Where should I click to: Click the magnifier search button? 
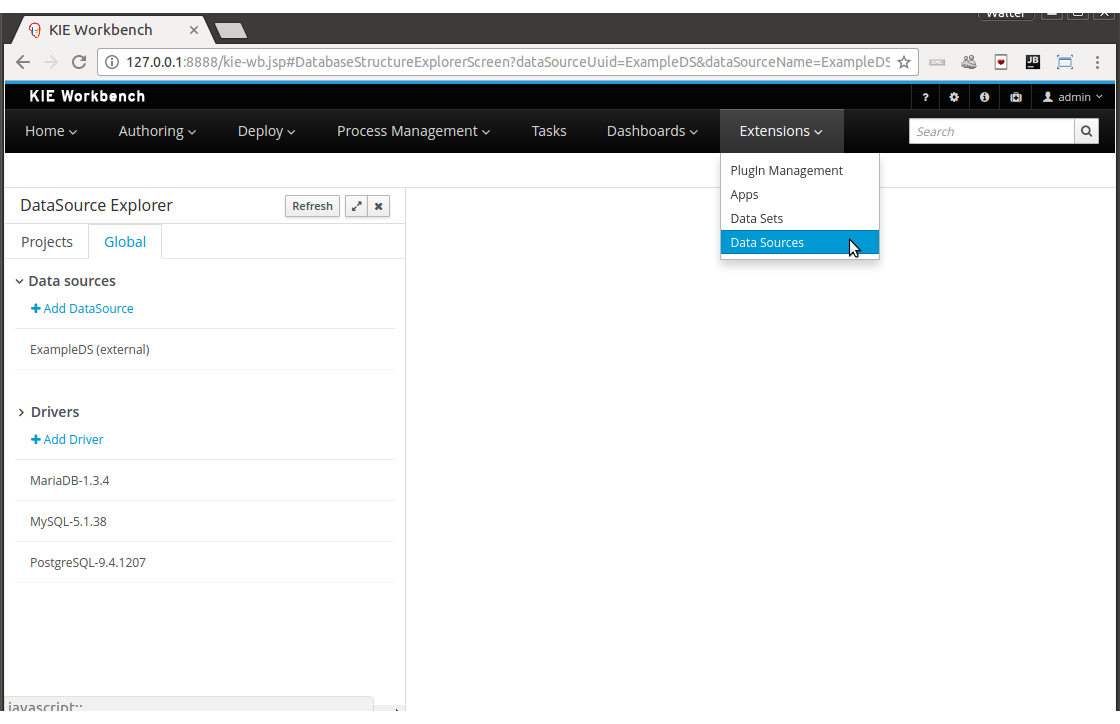pyautogui.click(x=1086, y=131)
